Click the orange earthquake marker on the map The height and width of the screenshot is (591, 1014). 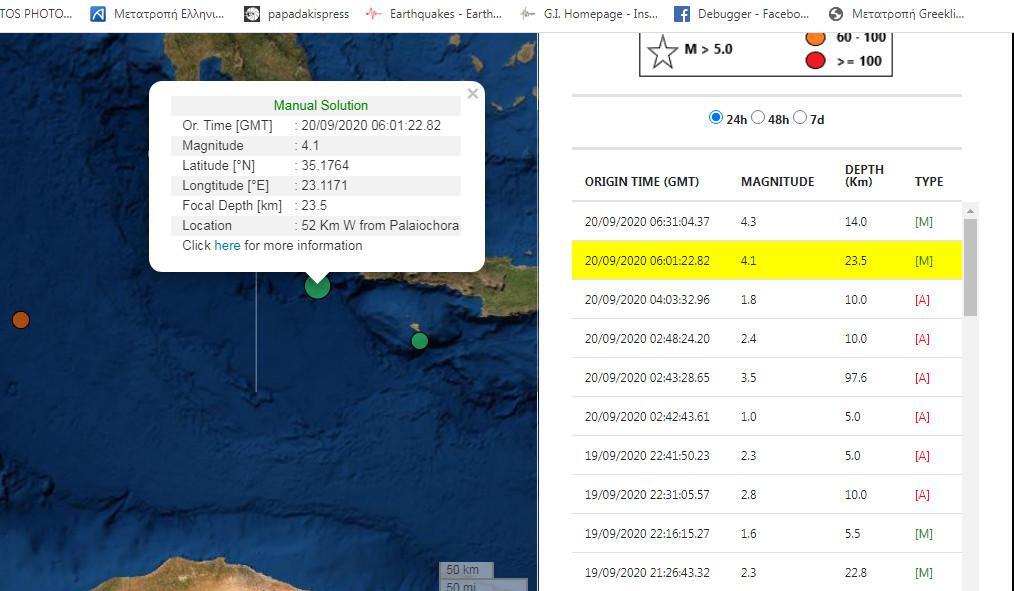point(20,320)
